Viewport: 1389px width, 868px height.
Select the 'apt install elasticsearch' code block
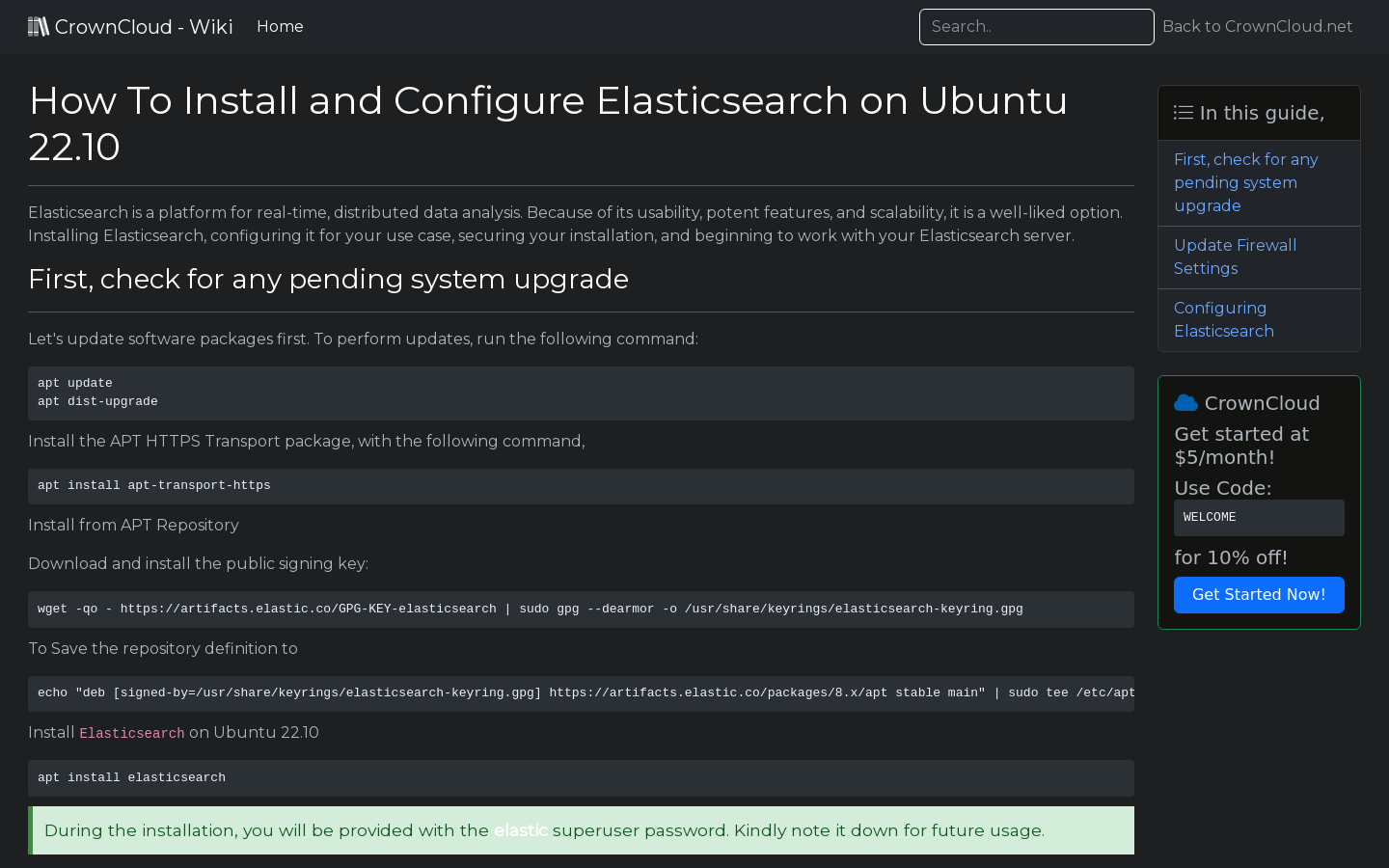tap(581, 777)
